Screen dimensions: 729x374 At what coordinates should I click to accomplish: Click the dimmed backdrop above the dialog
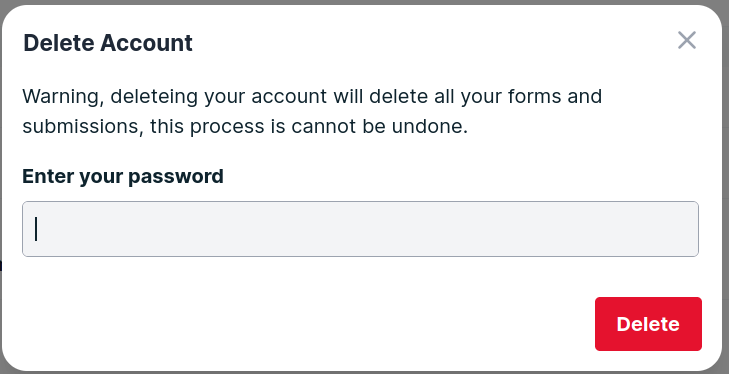[364, 2]
